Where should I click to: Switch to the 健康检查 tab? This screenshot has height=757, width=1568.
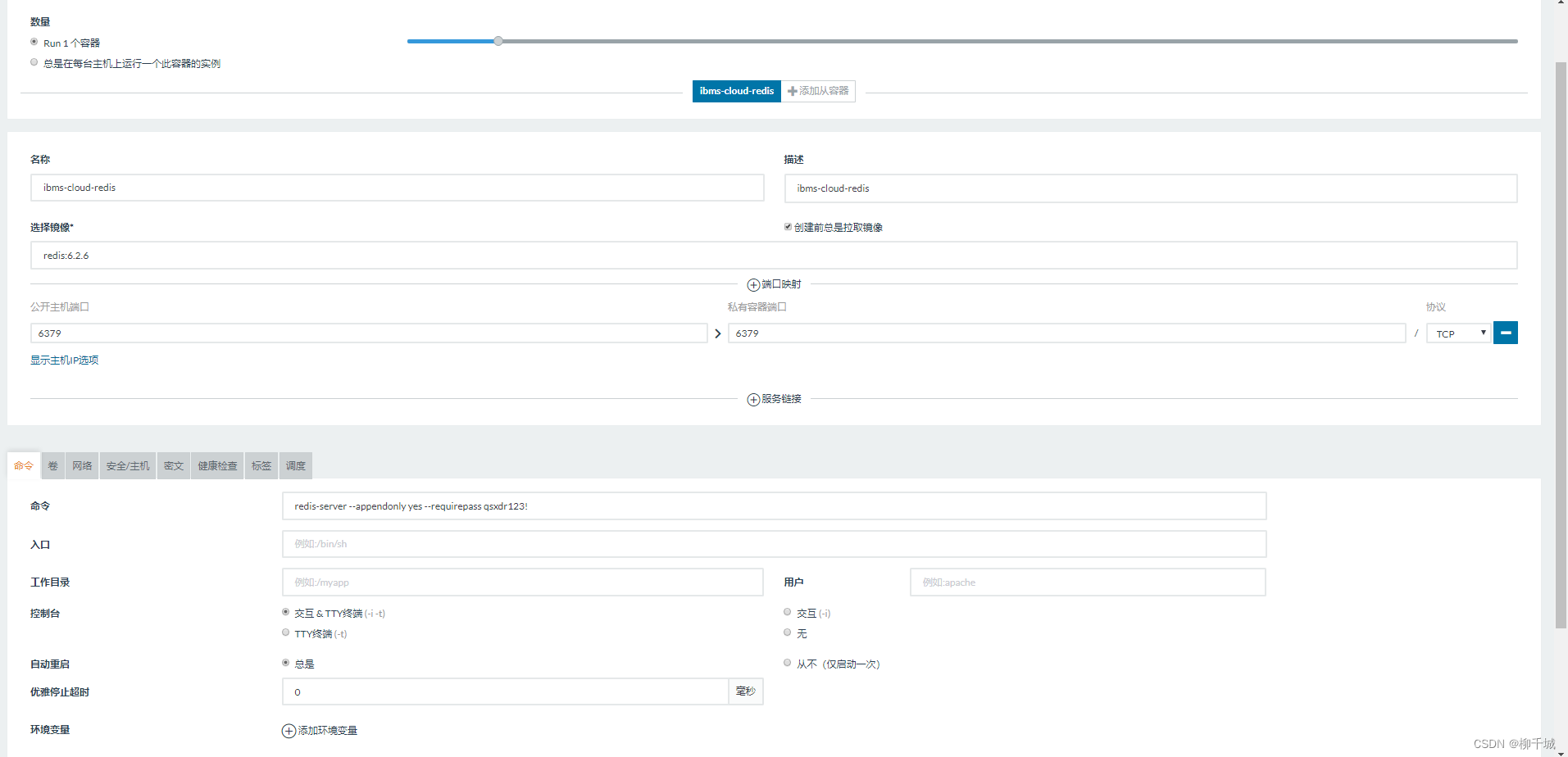(217, 465)
